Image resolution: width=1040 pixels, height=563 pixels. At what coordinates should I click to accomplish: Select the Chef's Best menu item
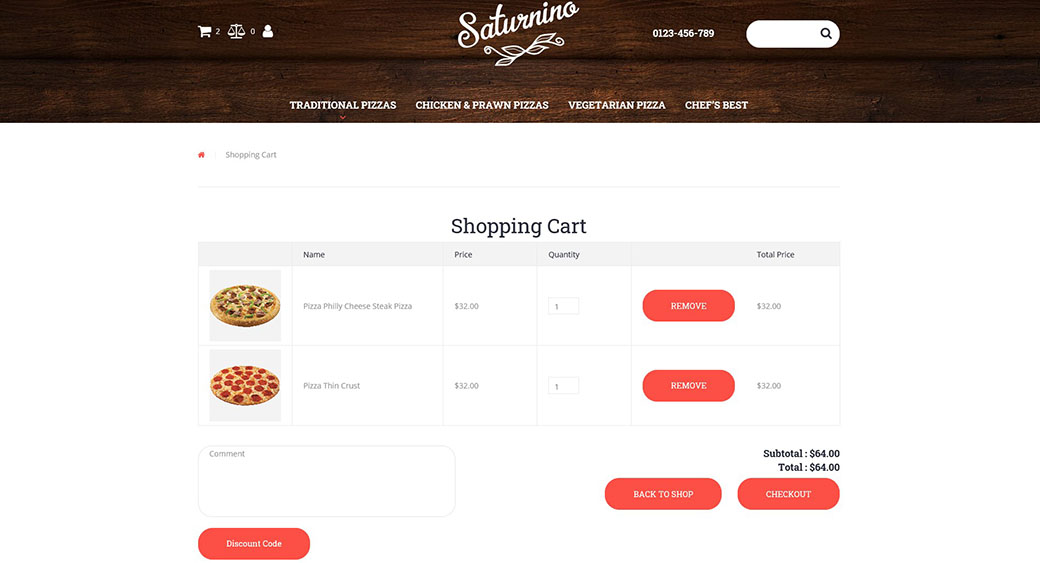point(716,105)
